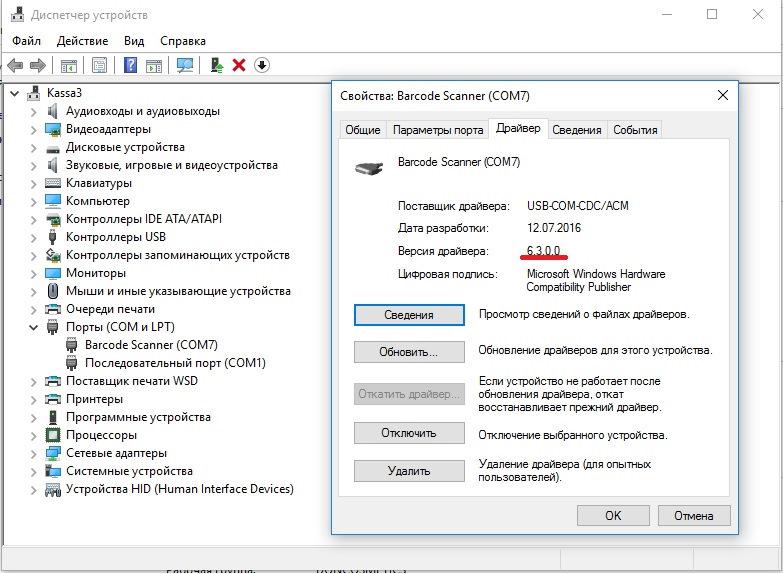The height and width of the screenshot is (574, 783).
Task: Expand Дисковые устройства node
Action: pyautogui.click(x=33, y=147)
